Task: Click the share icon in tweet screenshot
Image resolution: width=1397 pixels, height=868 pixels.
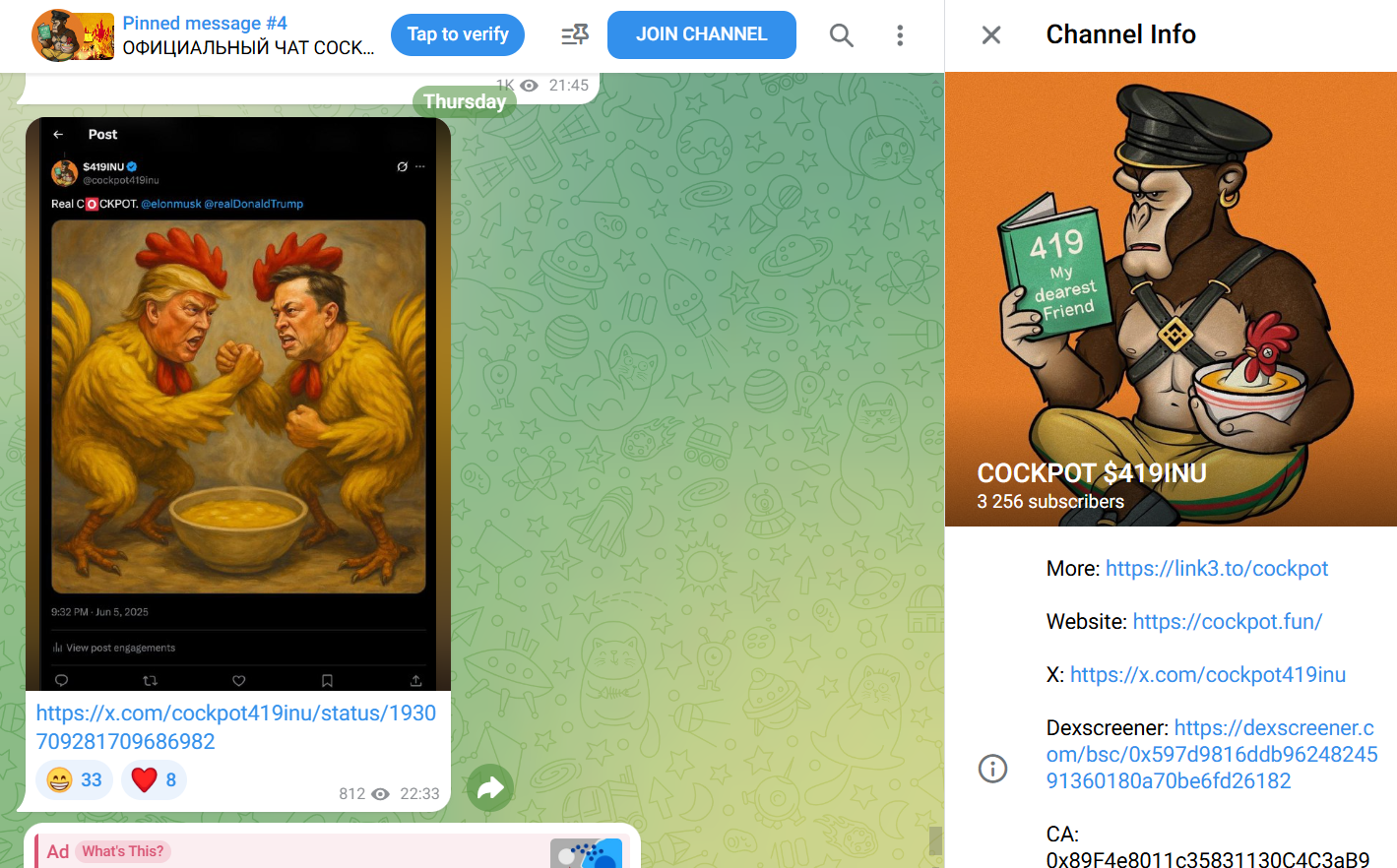Action: (x=415, y=680)
